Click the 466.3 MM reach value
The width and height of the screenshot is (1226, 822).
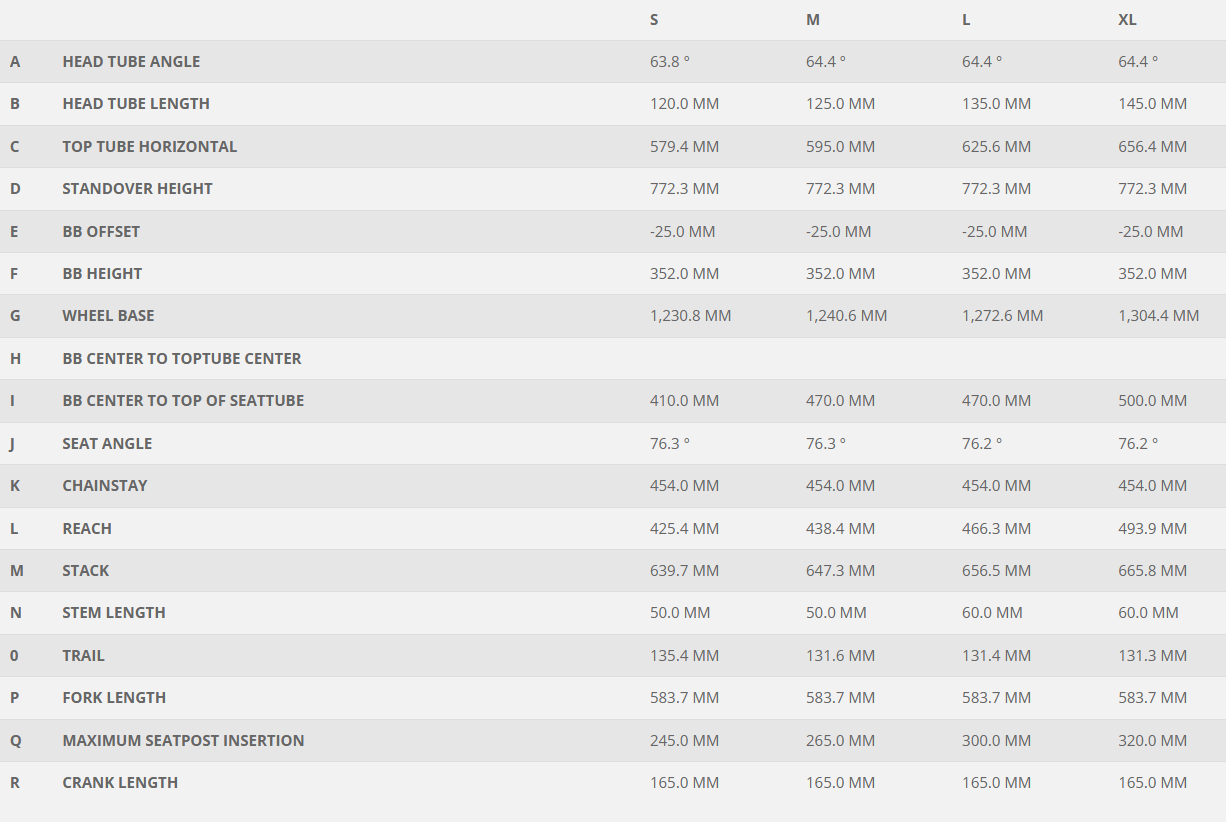pyautogui.click(x=996, y=529)
